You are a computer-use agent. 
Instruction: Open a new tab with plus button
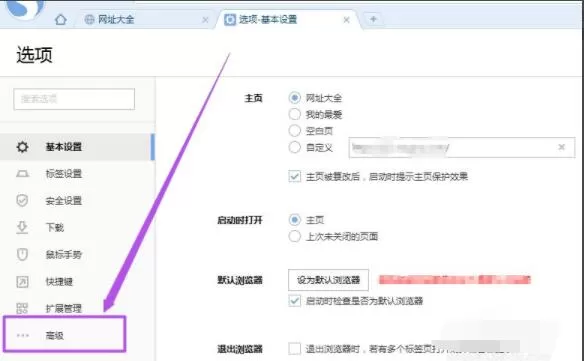tap(373, 19)
